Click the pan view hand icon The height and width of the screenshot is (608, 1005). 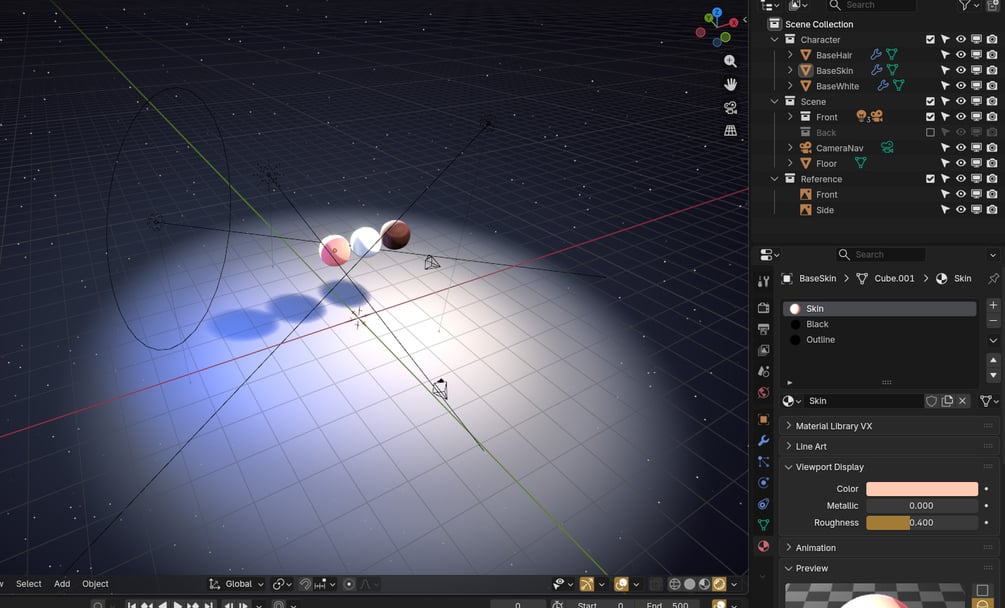click(x=730, y=85)
